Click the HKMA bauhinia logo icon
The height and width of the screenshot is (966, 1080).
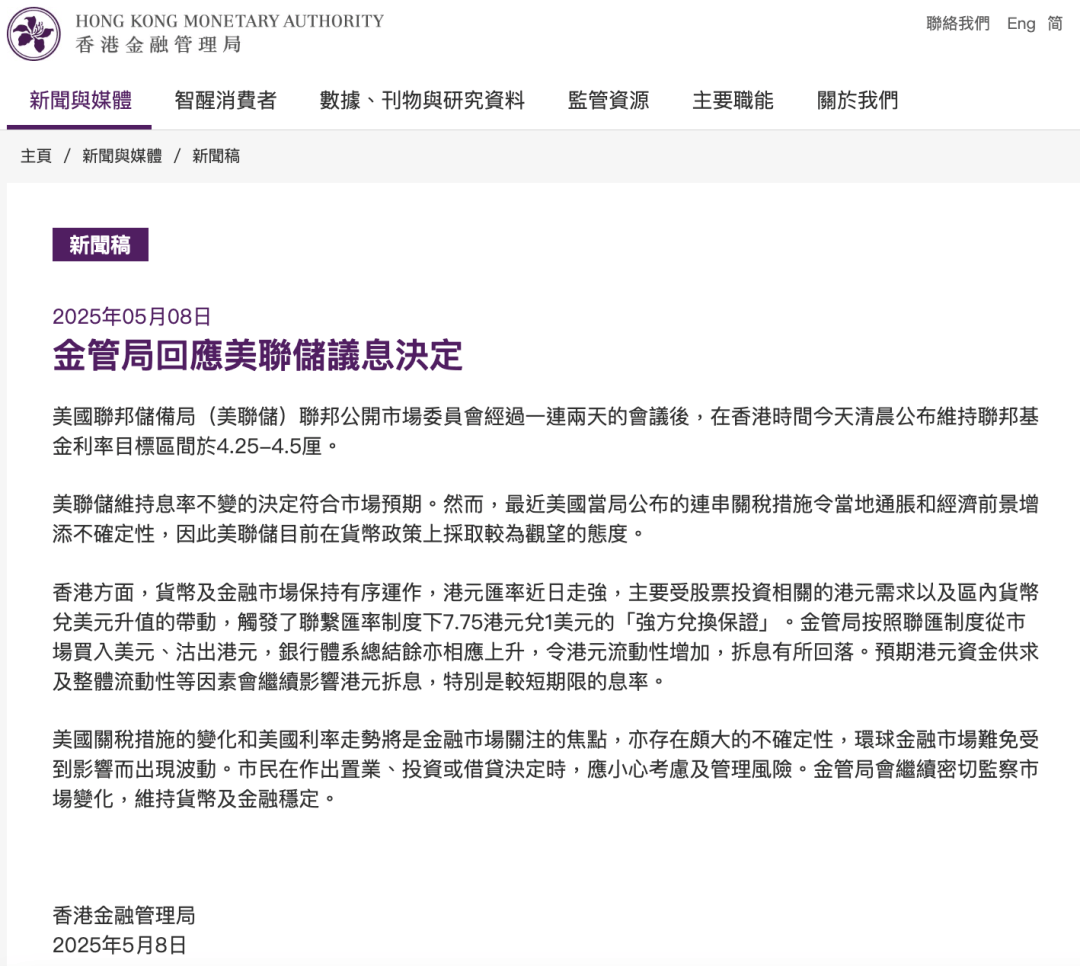34,34
